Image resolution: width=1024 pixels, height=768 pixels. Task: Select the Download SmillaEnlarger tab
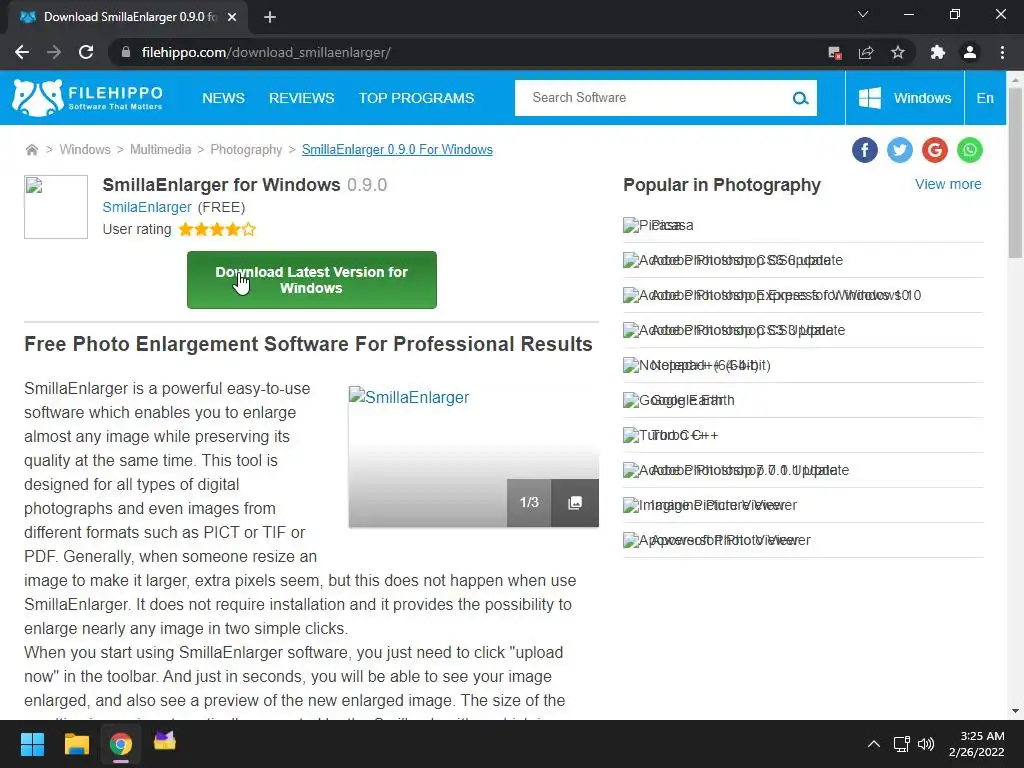[x=128, y=17]
